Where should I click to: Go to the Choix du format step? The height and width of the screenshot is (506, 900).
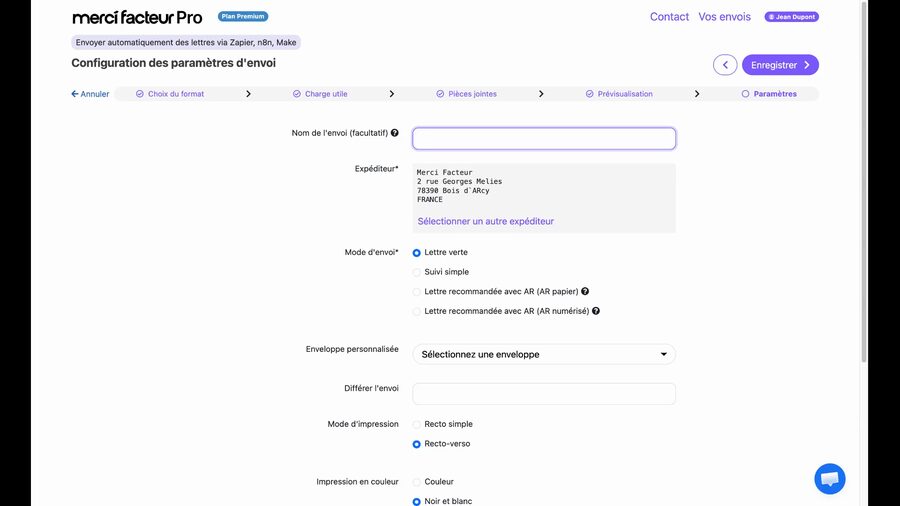170,94
